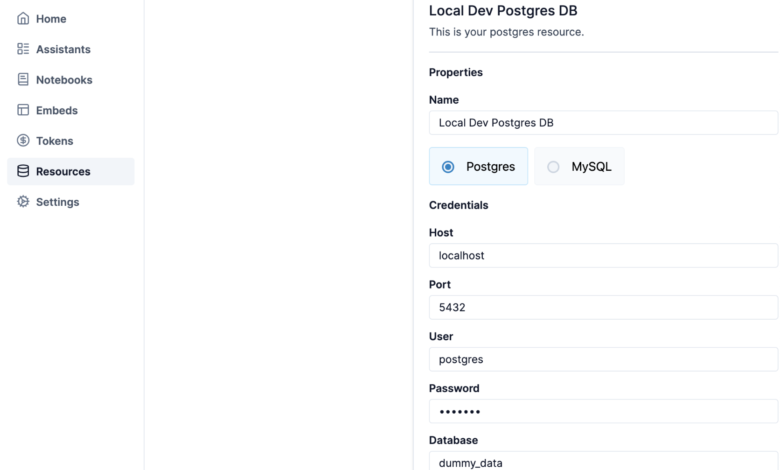Image resolution: width=780 pixels, height=470 pixels.
Task: Click the User field showing postgres
Action: 603,359
